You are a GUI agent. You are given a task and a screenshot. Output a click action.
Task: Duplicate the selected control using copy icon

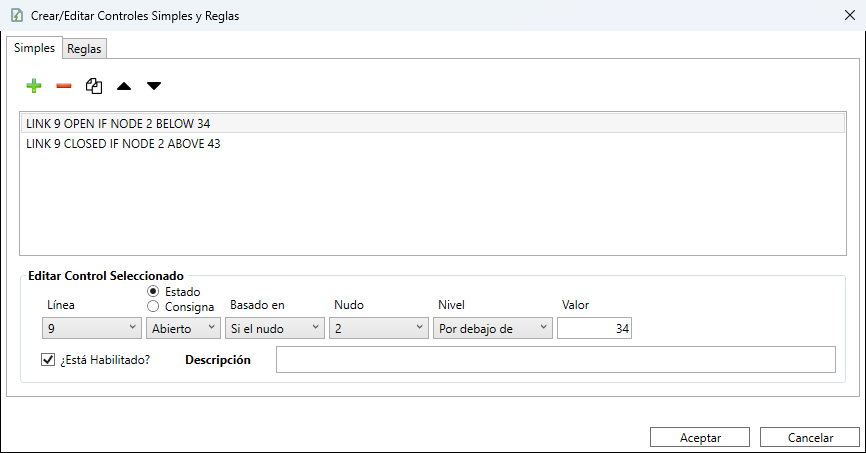click(x=94, y=86)
